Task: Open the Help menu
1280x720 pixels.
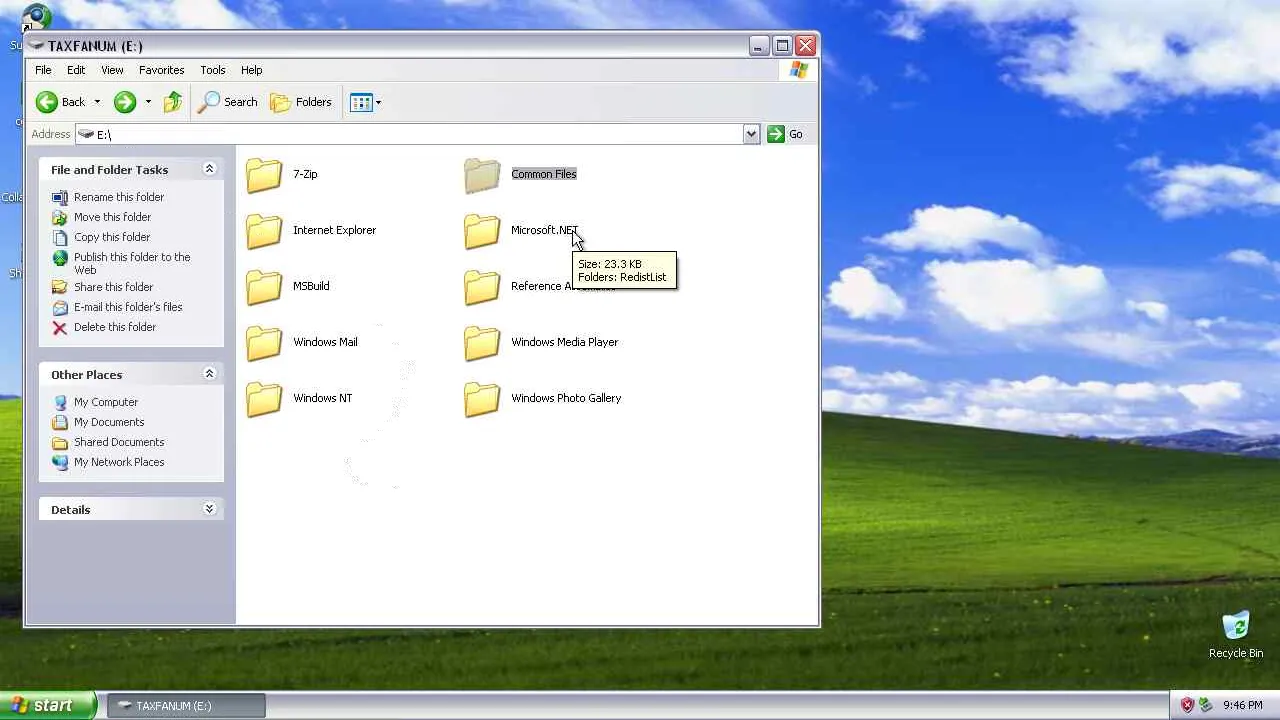Action: pos(251,70)
